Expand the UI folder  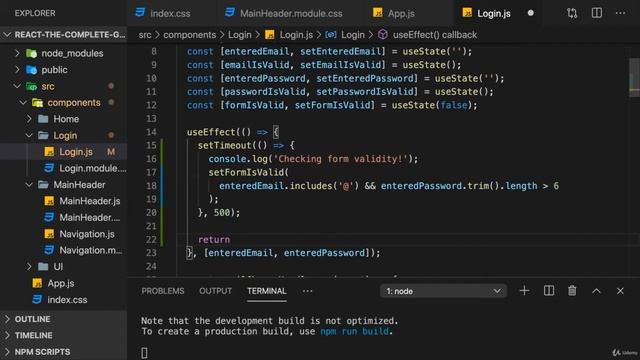29,267
